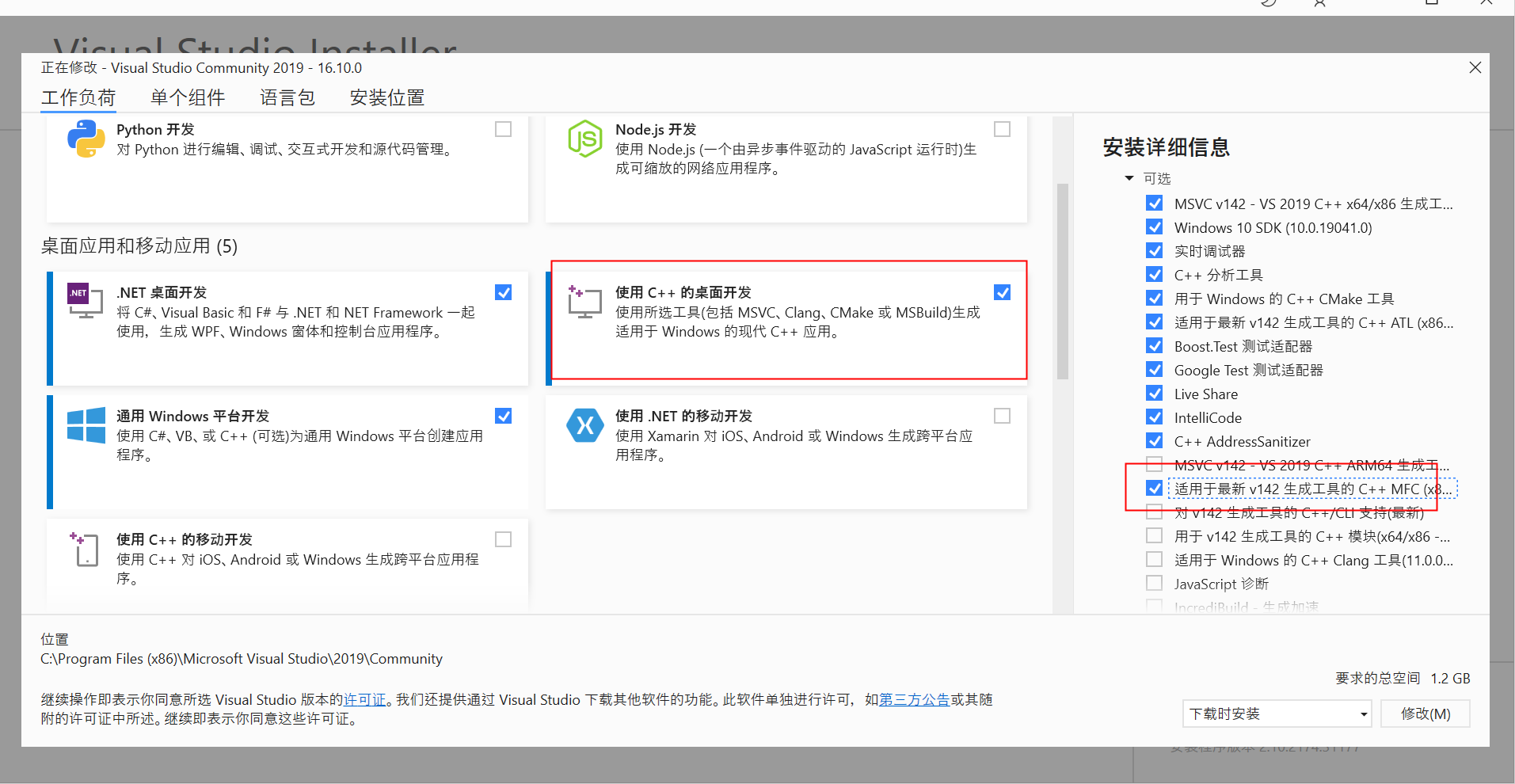The height and width of the screenshot is (784, 1515).
Task: Click the 桌面应用和移动应用 (5) heading
Action: 139,246
